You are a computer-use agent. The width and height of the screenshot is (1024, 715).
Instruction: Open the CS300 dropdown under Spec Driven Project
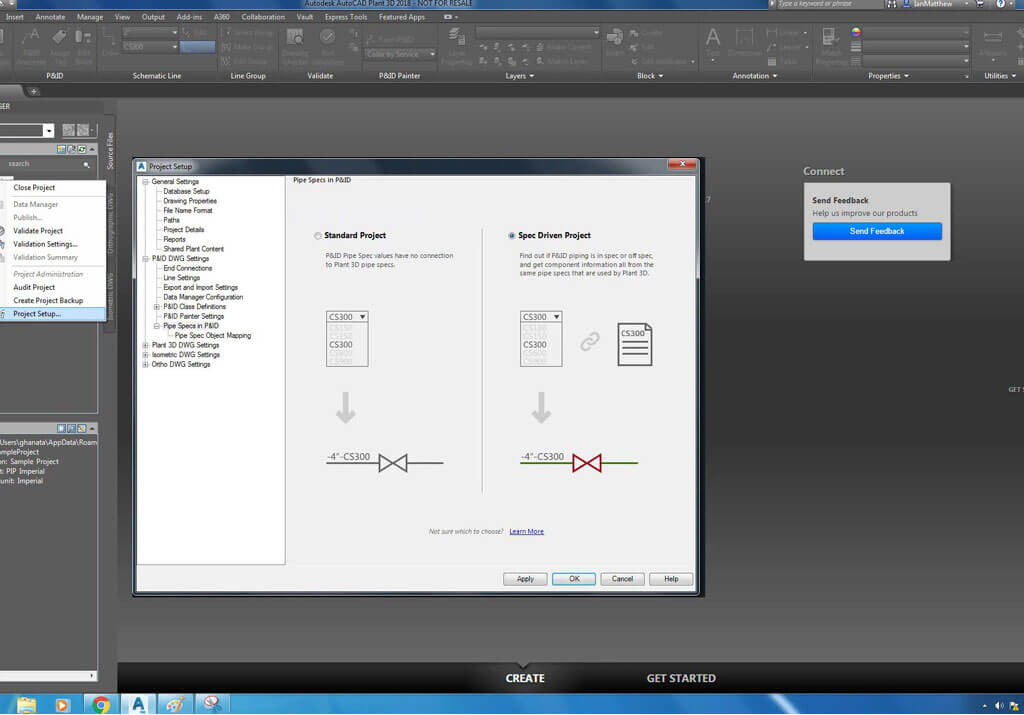pos(541,317)
